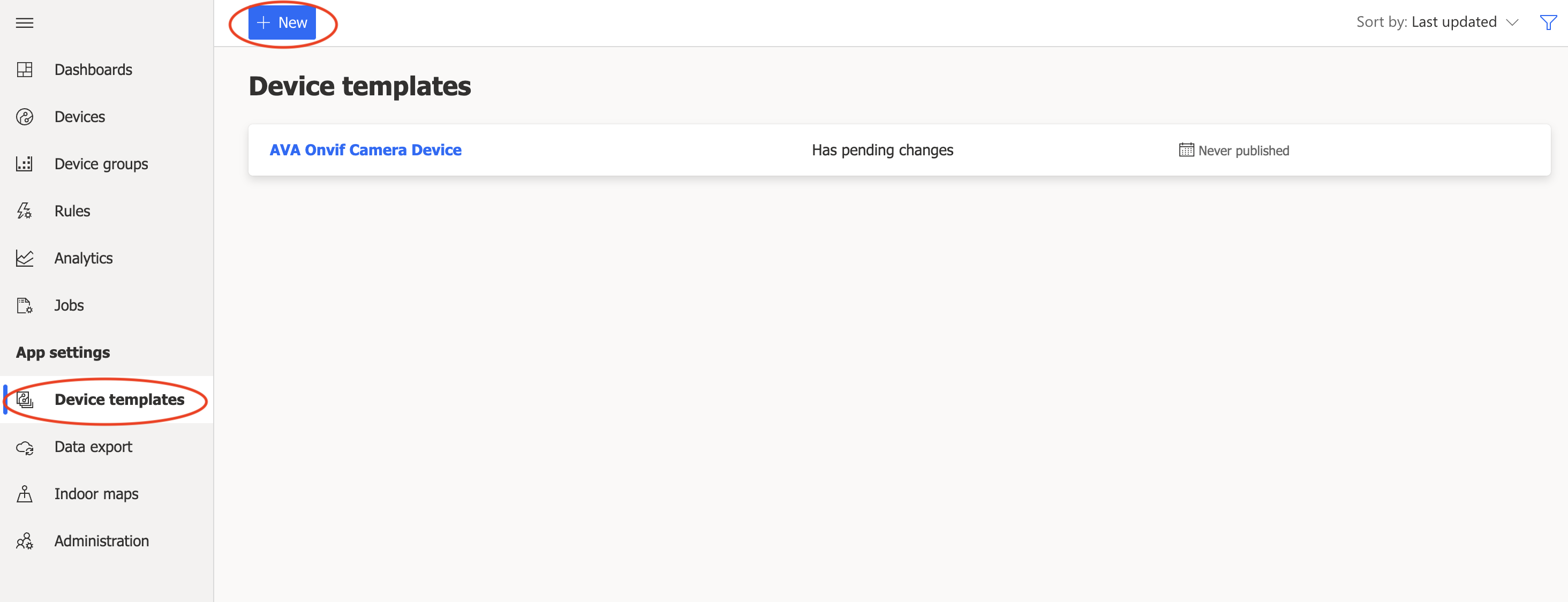Click the Analytics icon in sidebar

(25, 258)
